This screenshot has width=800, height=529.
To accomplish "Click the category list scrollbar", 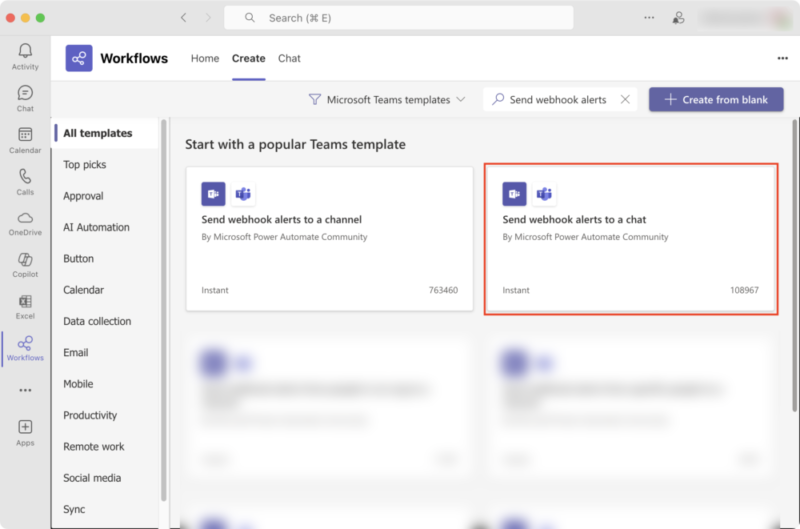I will (x=164, y=310).
